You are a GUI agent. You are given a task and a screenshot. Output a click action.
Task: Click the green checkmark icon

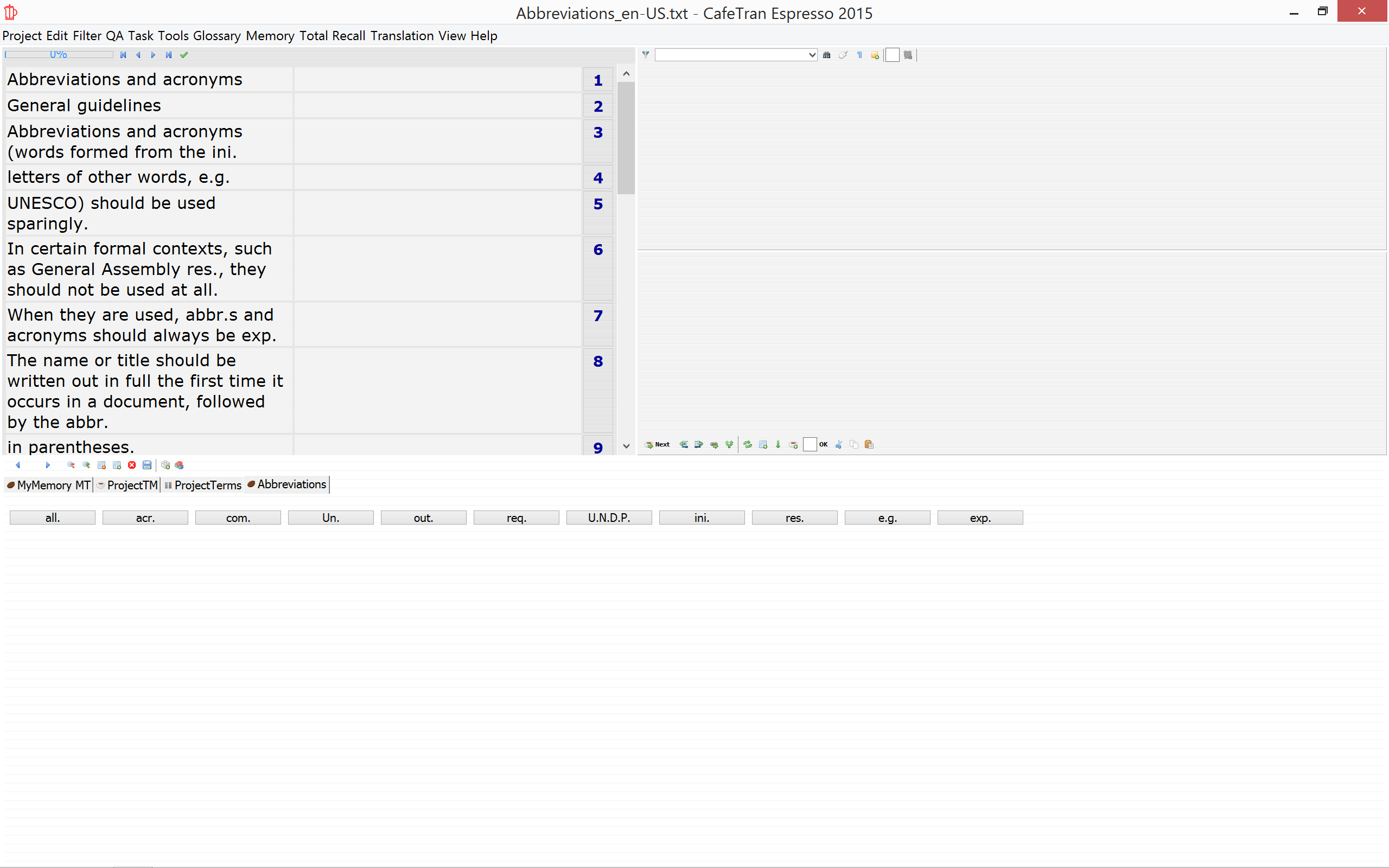[184, 55]
